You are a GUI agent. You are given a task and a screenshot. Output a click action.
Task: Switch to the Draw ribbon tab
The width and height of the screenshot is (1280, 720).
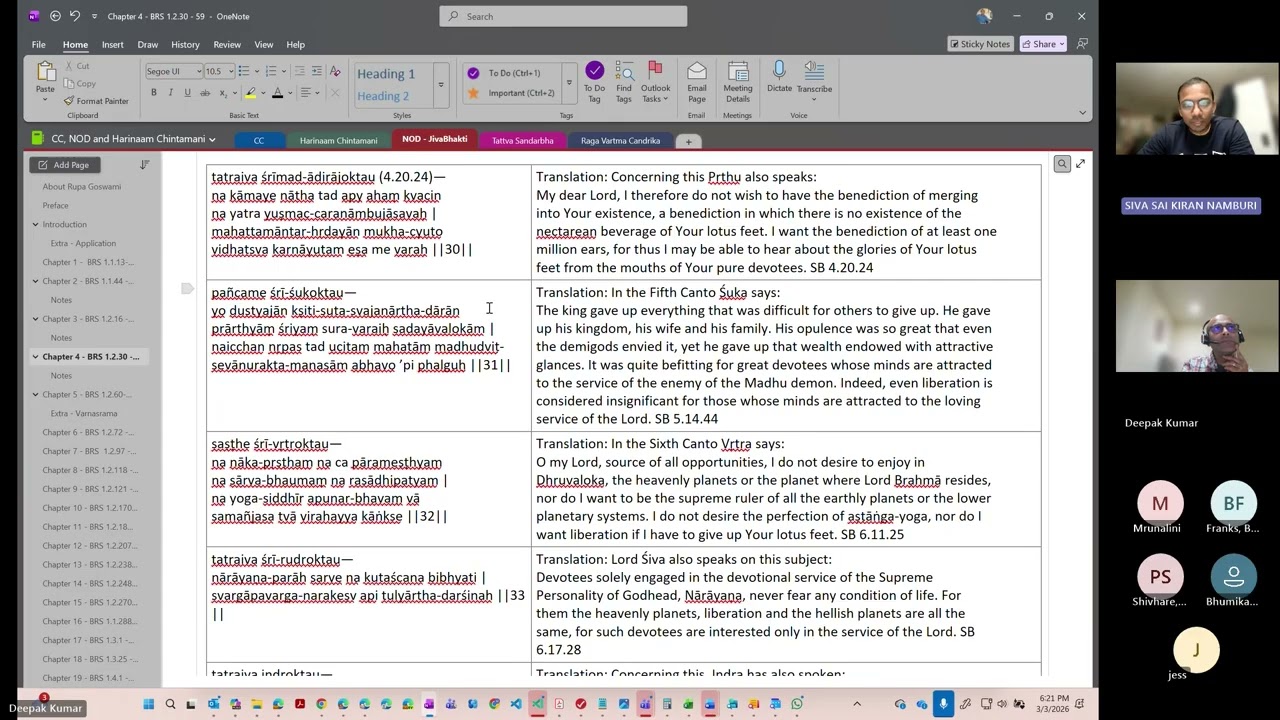(x=148, y=45)
